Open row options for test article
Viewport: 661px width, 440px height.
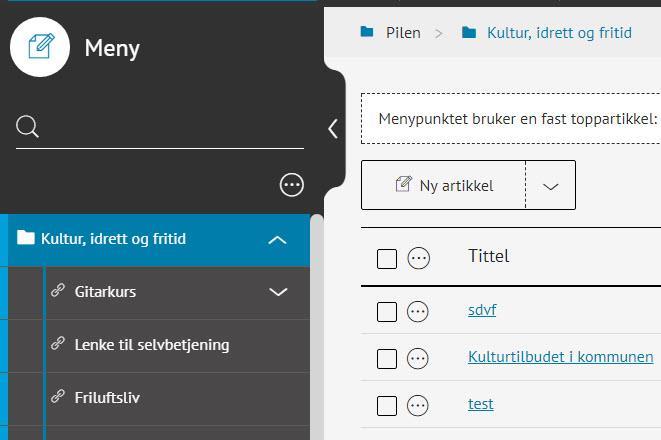(418, 405)
